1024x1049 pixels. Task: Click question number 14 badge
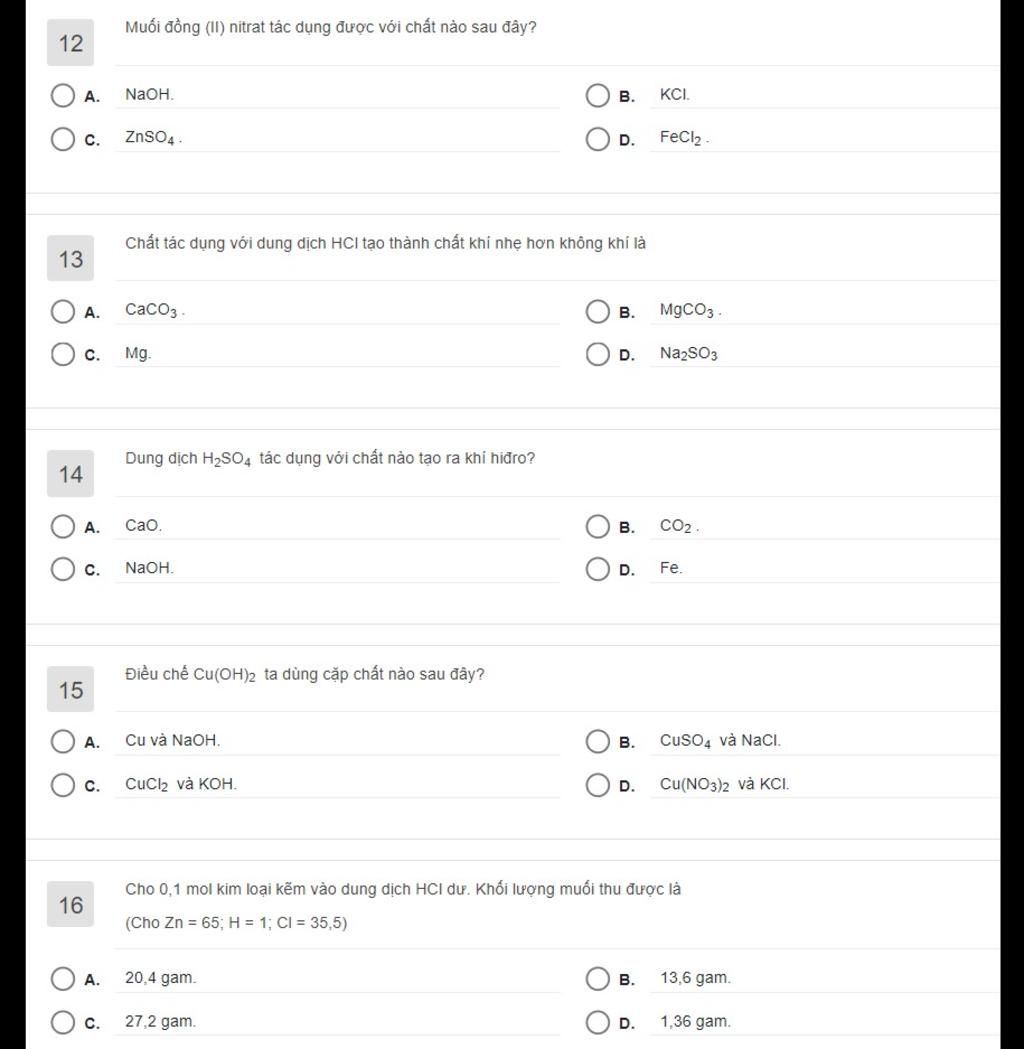70,474
